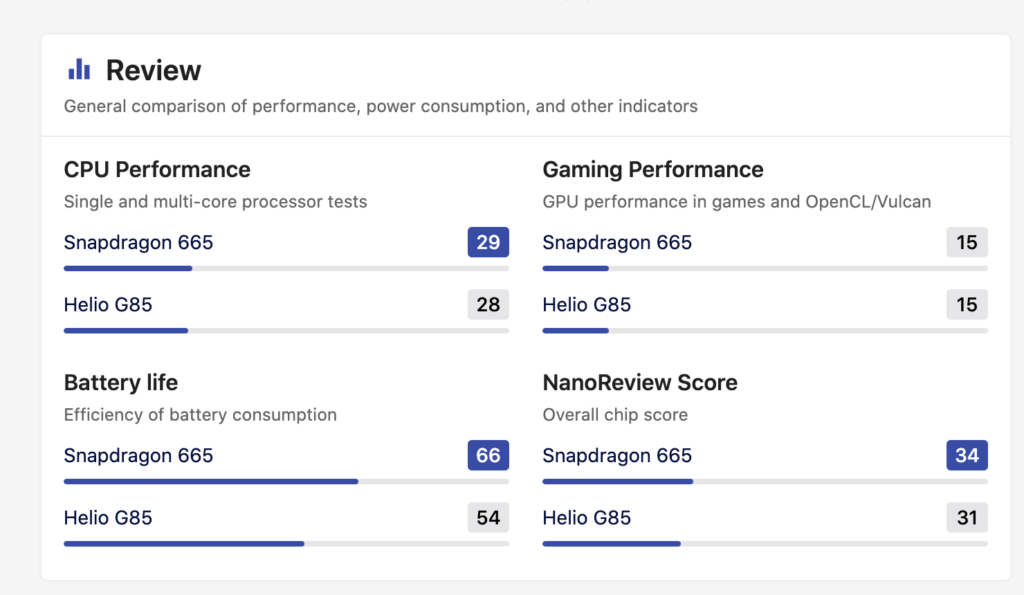Click the battery score badge showing 66
The image size is (1024, 595).
pos(488,455)
